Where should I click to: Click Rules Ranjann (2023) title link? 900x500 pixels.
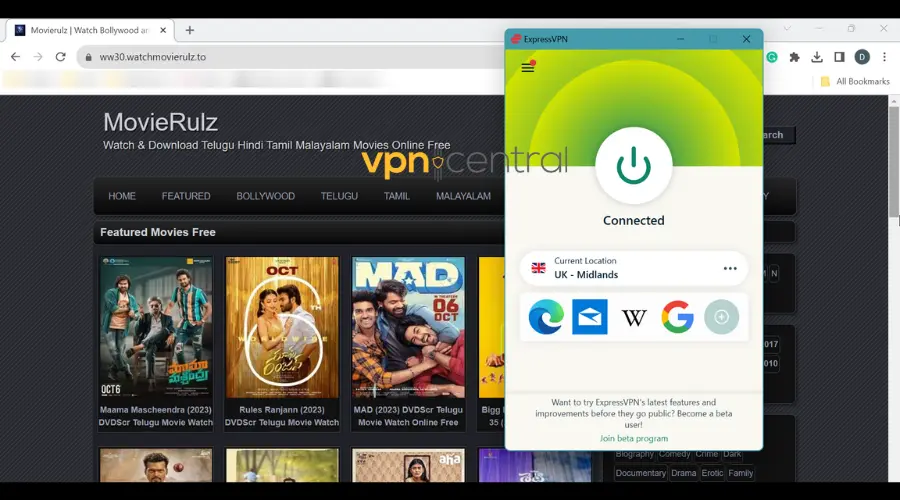(x=282, y=416)
